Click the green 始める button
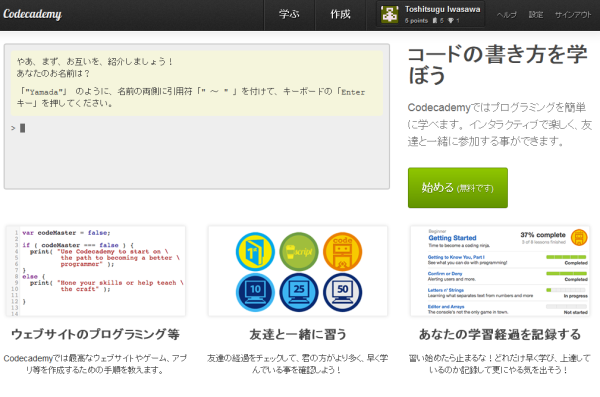The height and width of the screenshot is (397, 600). point(458,188)
